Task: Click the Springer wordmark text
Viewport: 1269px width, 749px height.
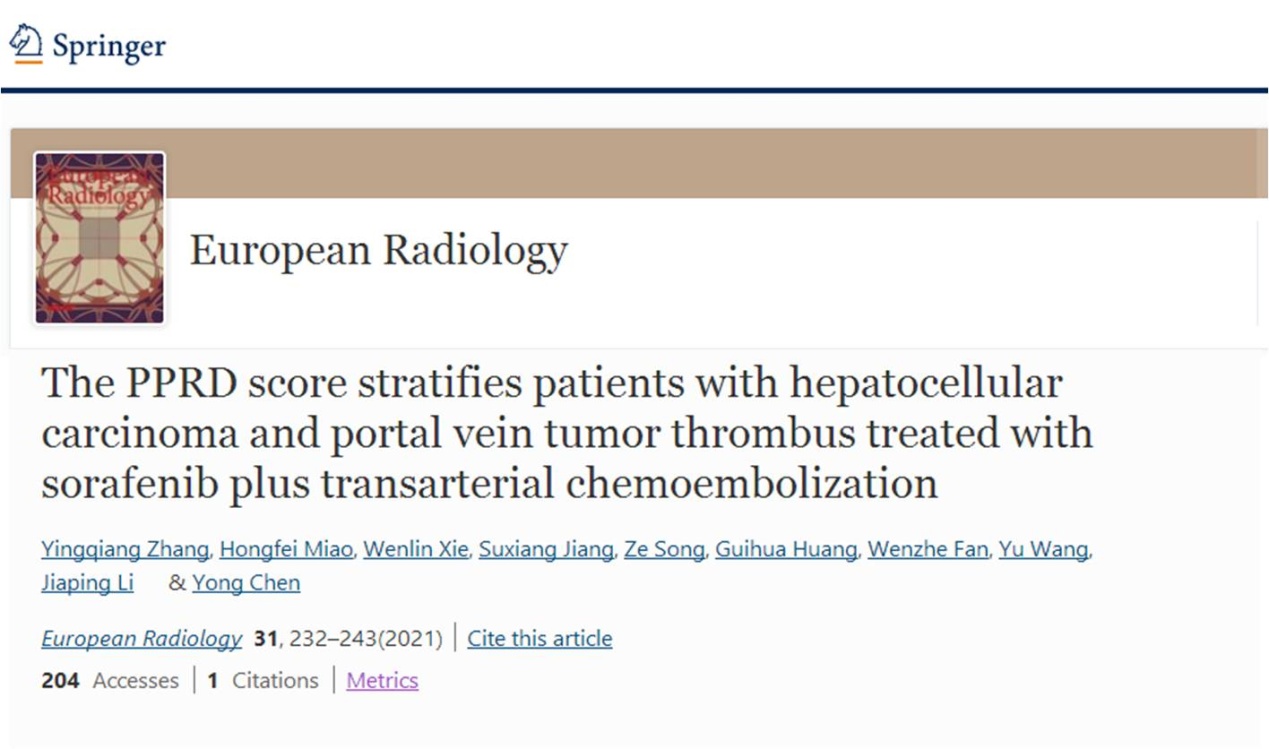Action: 109,47
